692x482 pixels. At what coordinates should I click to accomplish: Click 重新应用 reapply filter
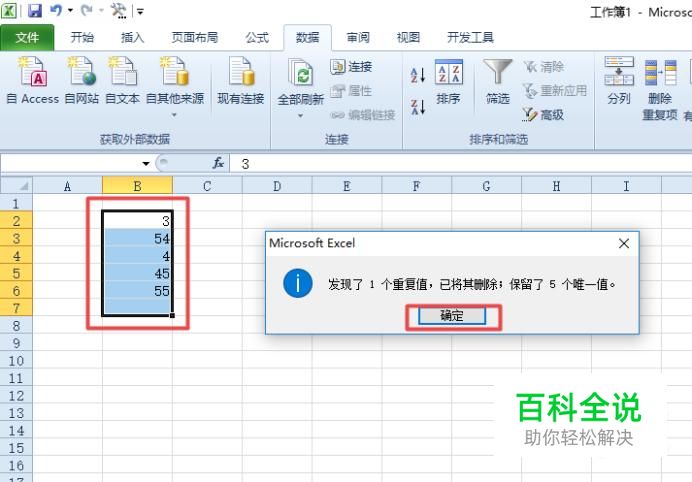(x=555, y=91)
